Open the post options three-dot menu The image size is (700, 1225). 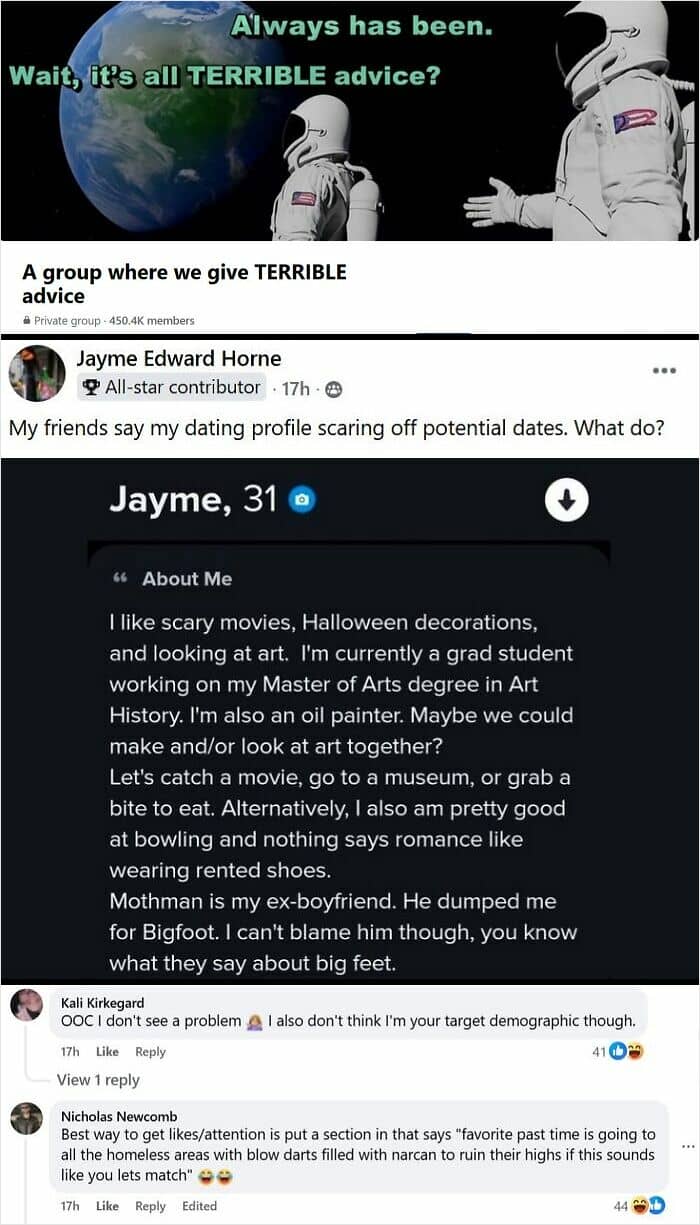click(x=664, y=370)
